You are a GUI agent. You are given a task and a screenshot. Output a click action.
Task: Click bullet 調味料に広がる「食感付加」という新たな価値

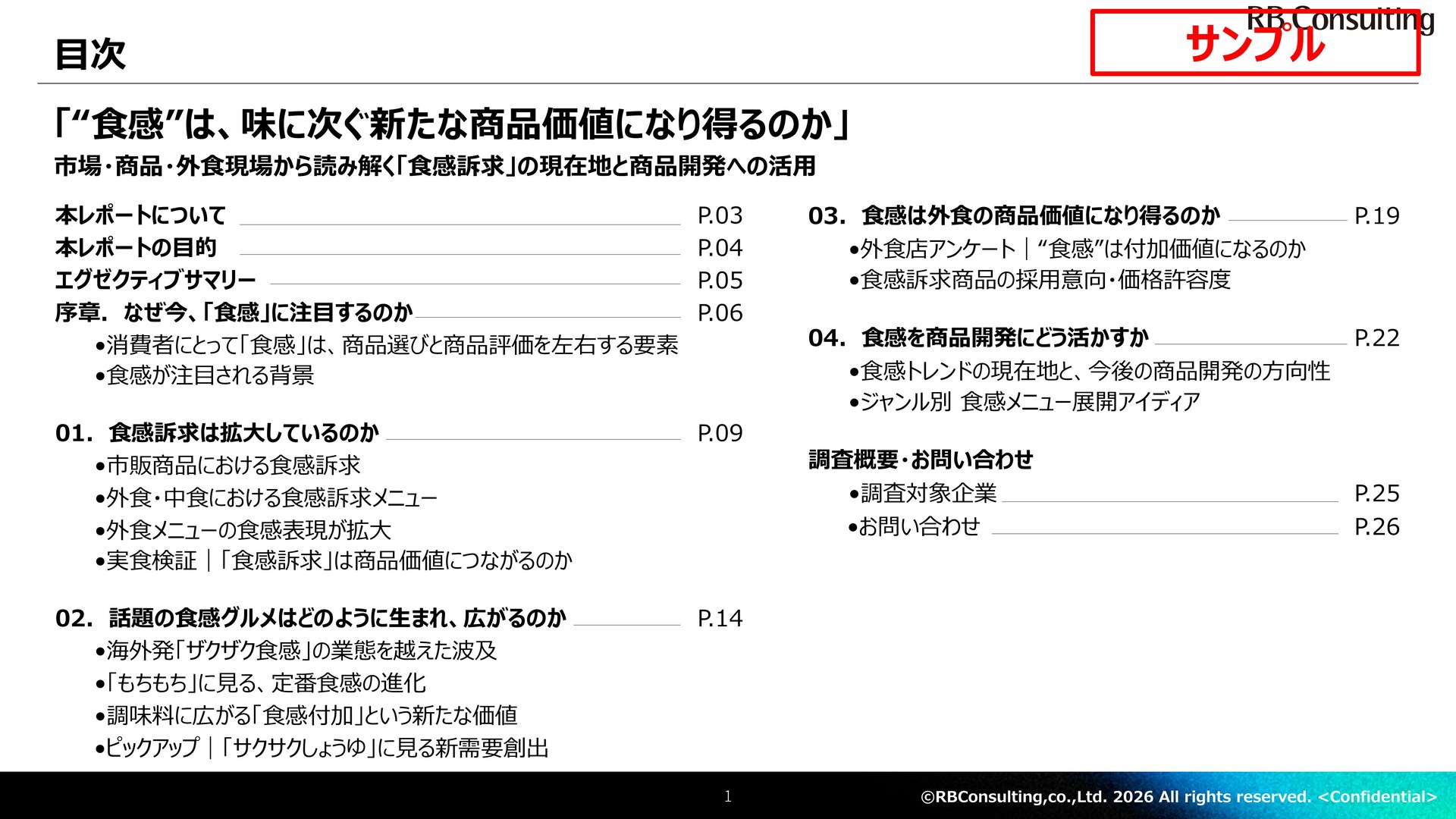306,715
